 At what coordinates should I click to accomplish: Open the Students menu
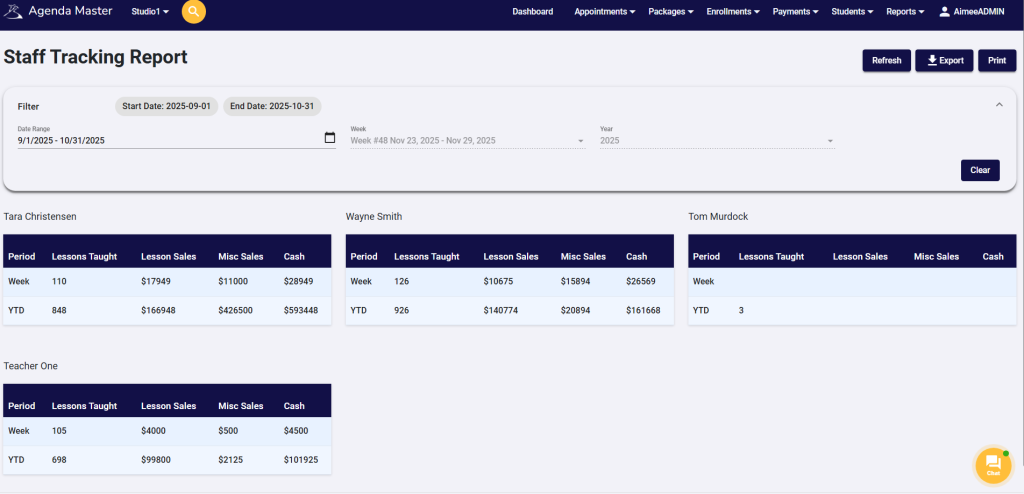click(853, 12)
